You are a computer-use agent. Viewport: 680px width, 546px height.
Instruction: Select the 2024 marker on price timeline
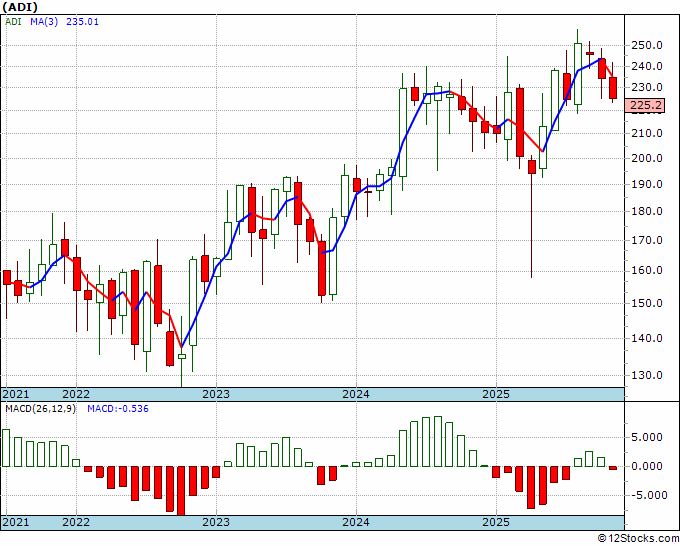coord(356,394)
